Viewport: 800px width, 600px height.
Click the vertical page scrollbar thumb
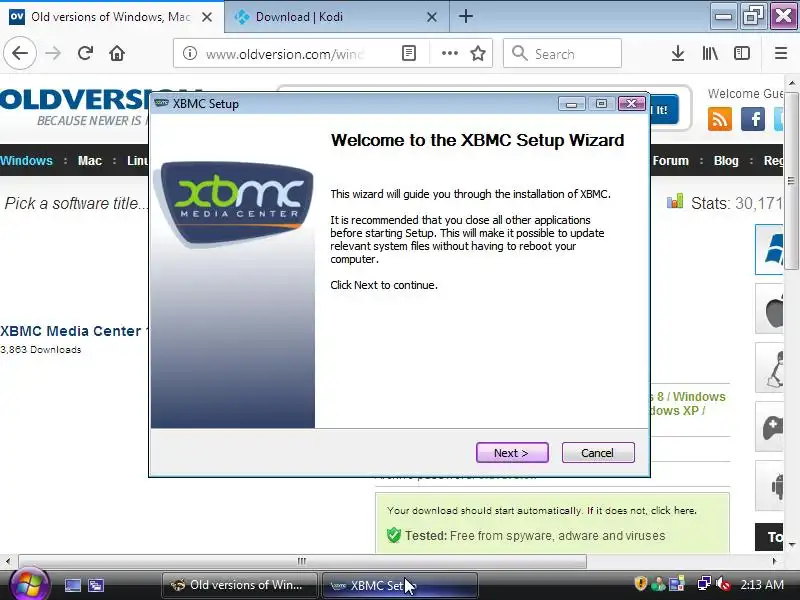pyautogui.click(x=791, y=181)
